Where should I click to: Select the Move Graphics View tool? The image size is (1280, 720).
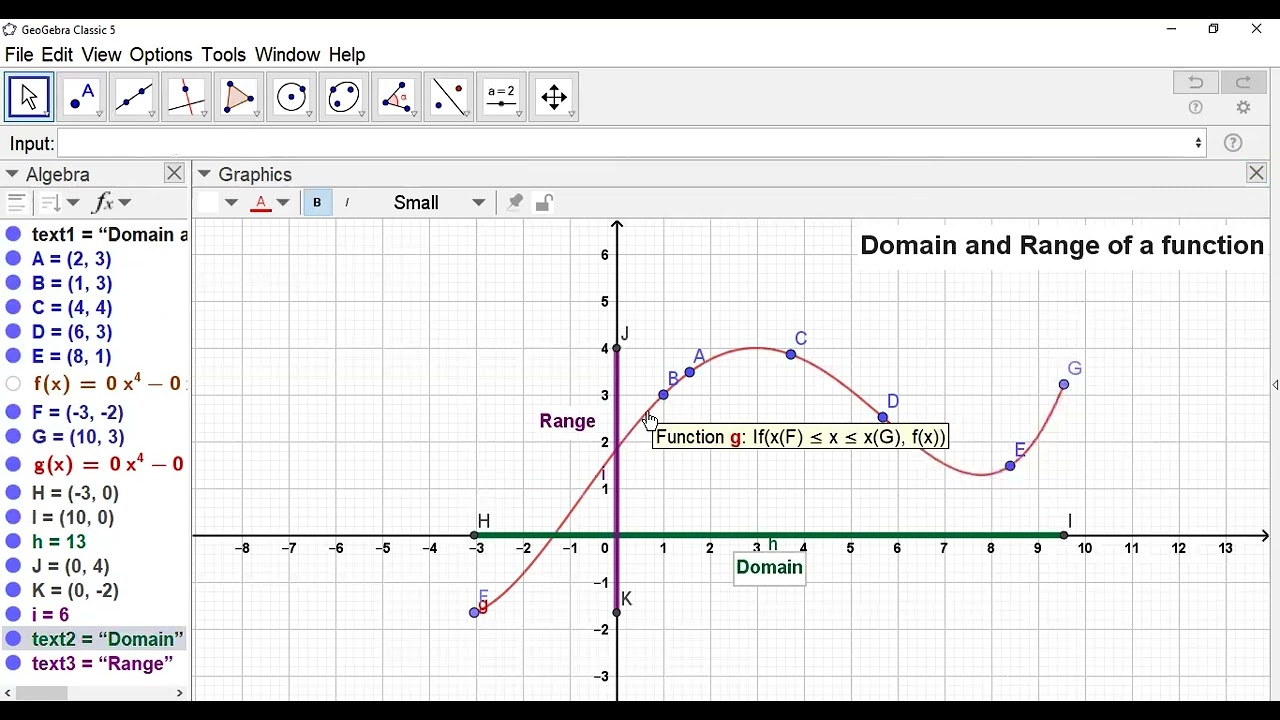point(553,97)
